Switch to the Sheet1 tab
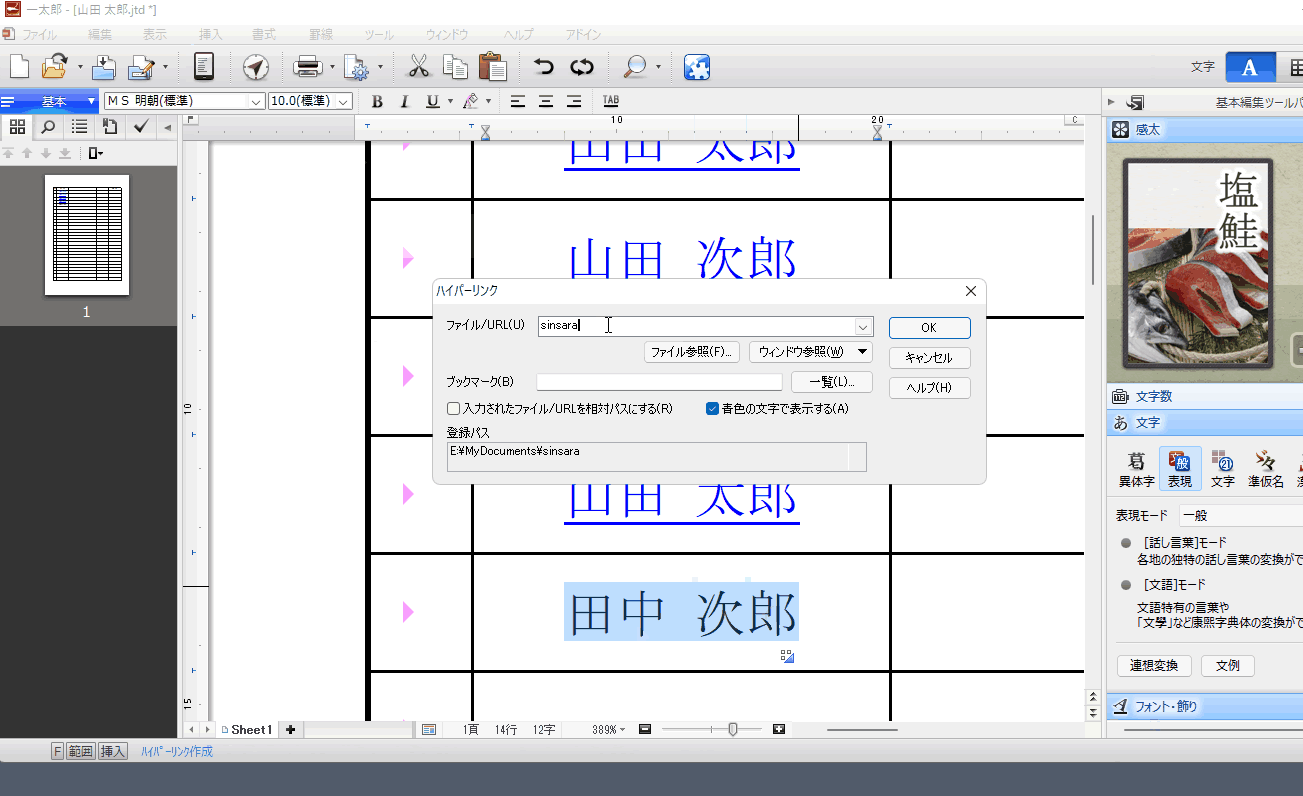This screenshot has height=796, width=1303. [250, 730]
